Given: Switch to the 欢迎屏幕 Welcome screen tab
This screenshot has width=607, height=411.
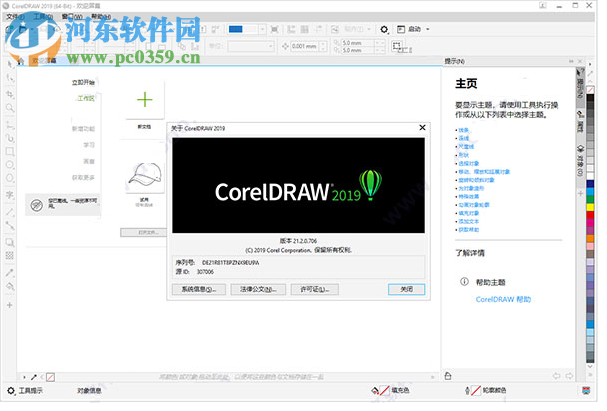Looking at the screenshot, I should pos(44,61).
